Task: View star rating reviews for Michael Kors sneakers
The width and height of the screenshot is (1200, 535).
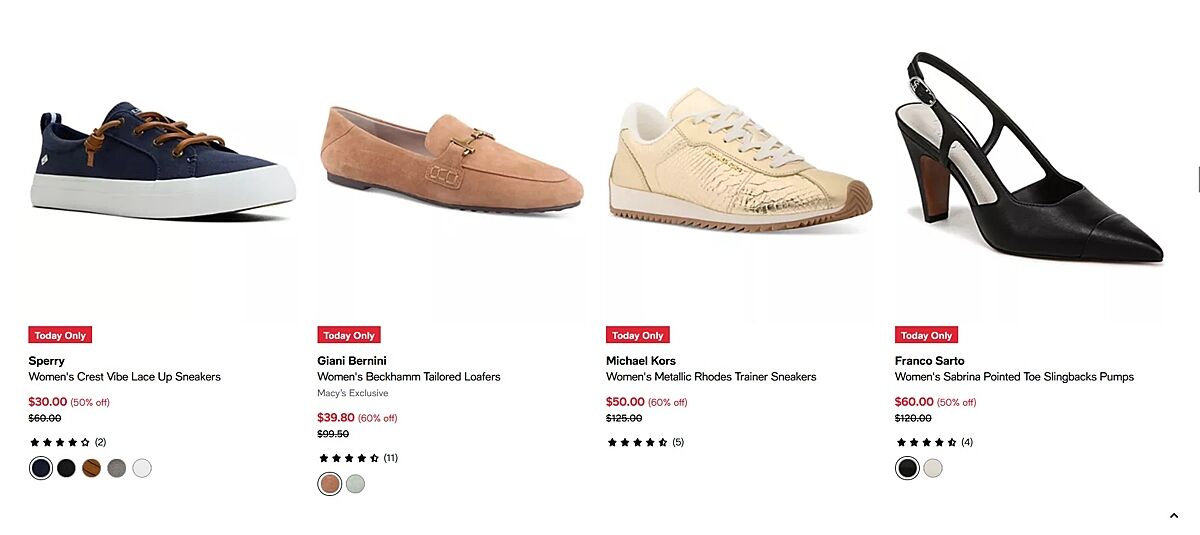Action: (645, 442)
